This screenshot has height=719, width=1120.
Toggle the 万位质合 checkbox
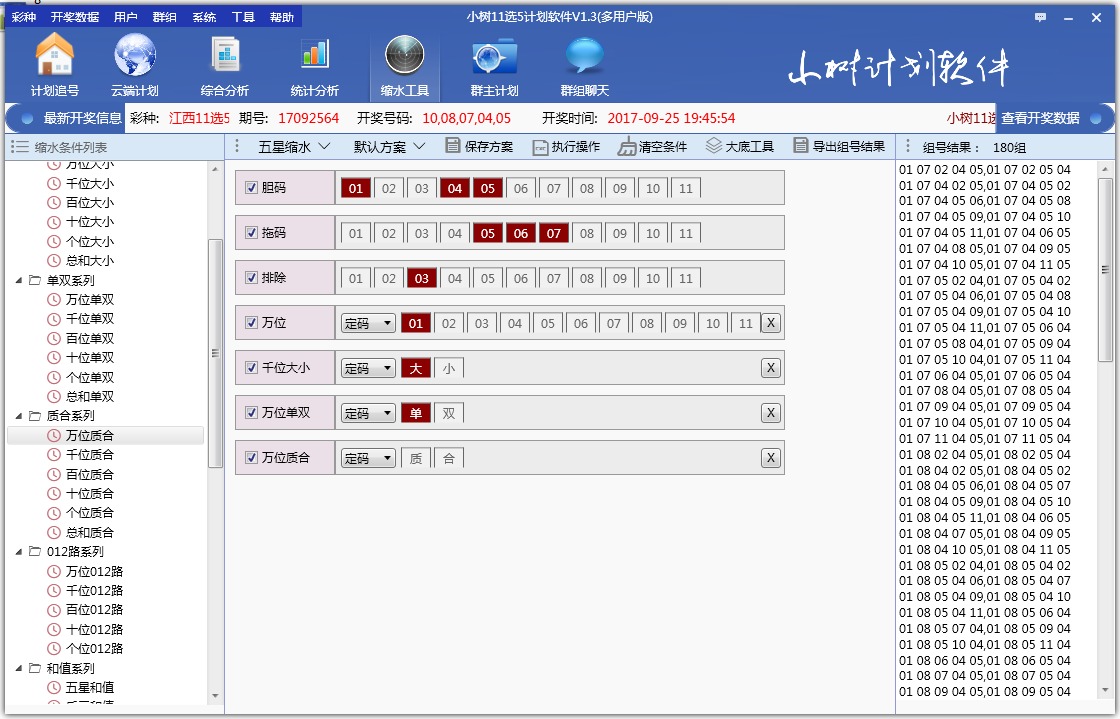(x=251, y=457)
